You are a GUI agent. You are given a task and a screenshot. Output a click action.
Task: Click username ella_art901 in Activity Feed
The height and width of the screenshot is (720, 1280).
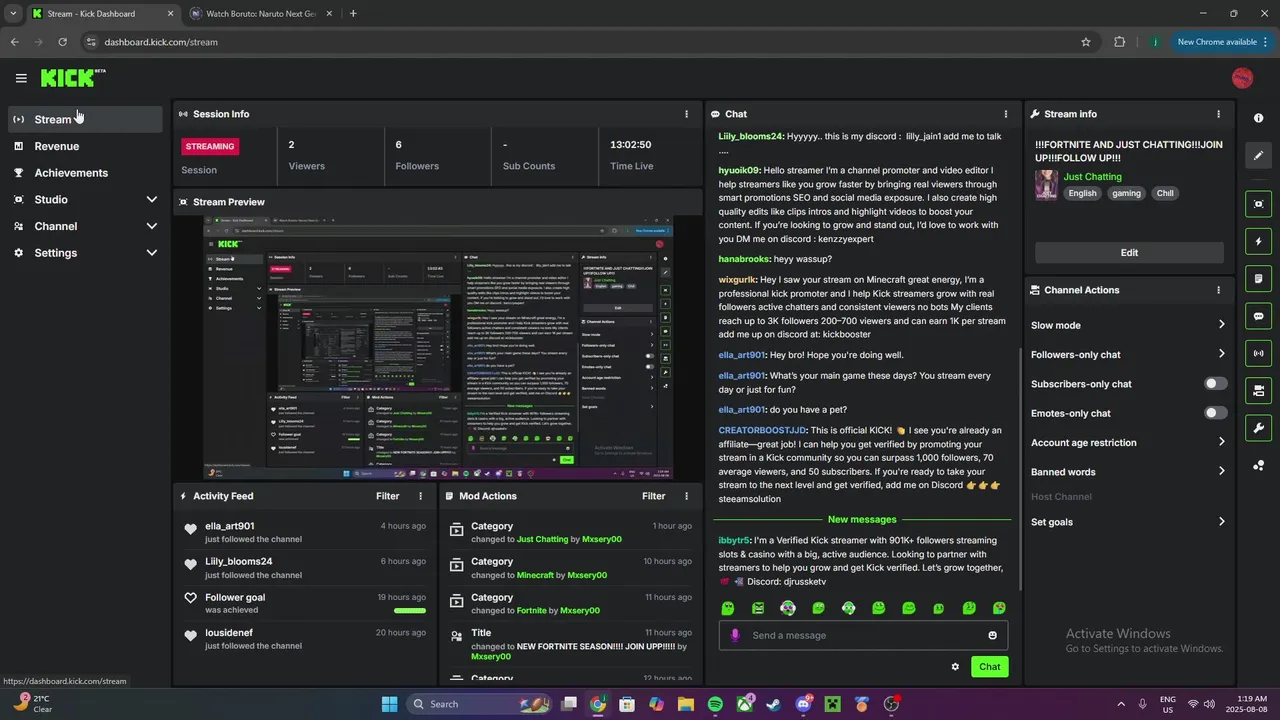pos(230,526)
